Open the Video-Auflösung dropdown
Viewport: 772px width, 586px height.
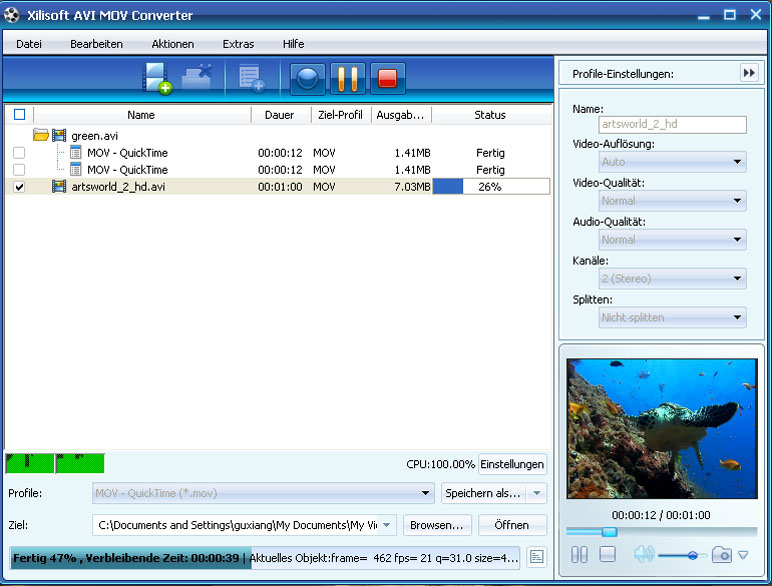[x=672, y=162]
